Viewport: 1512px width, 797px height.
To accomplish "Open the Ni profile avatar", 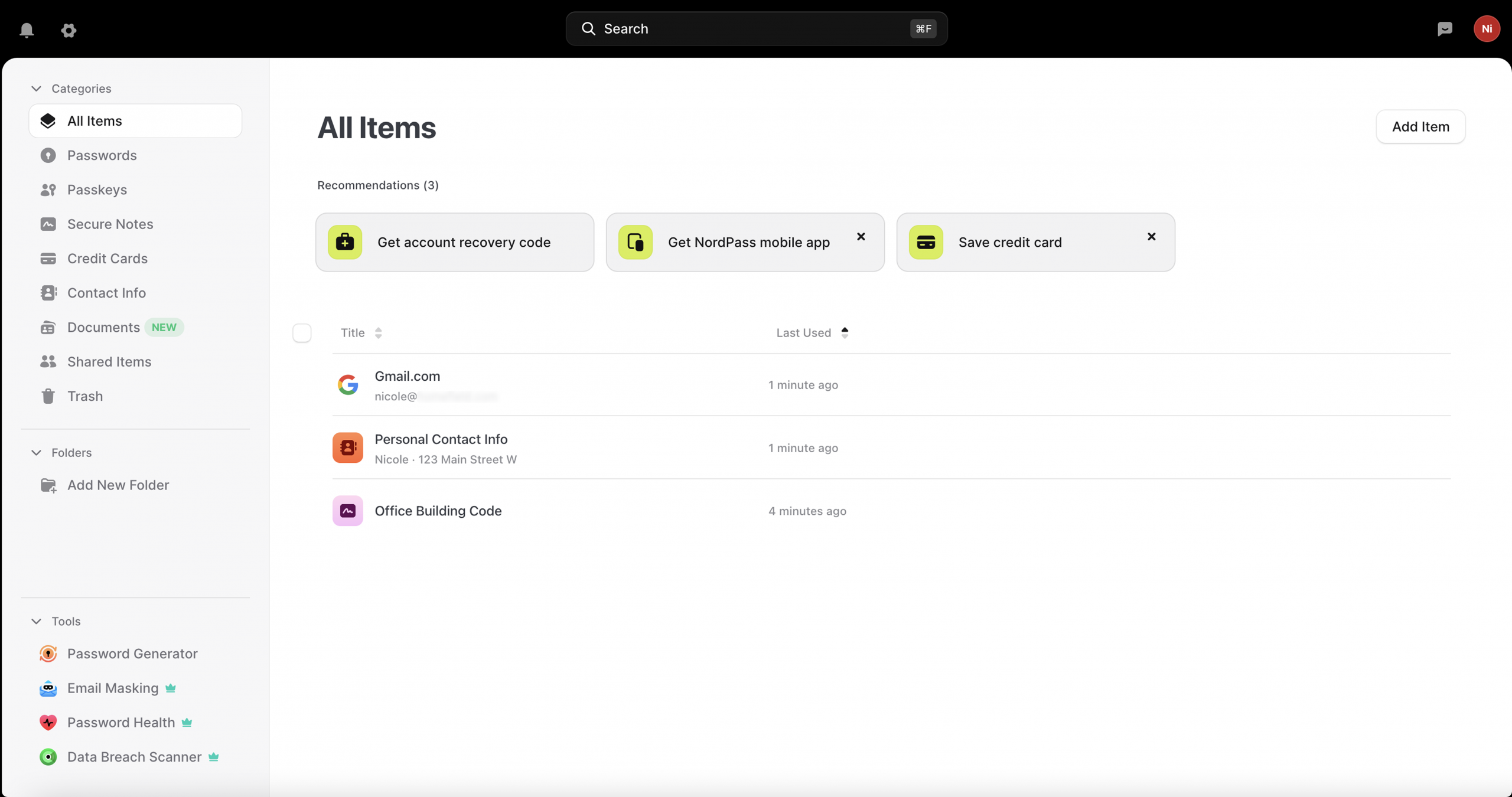I will [1486, 28].
